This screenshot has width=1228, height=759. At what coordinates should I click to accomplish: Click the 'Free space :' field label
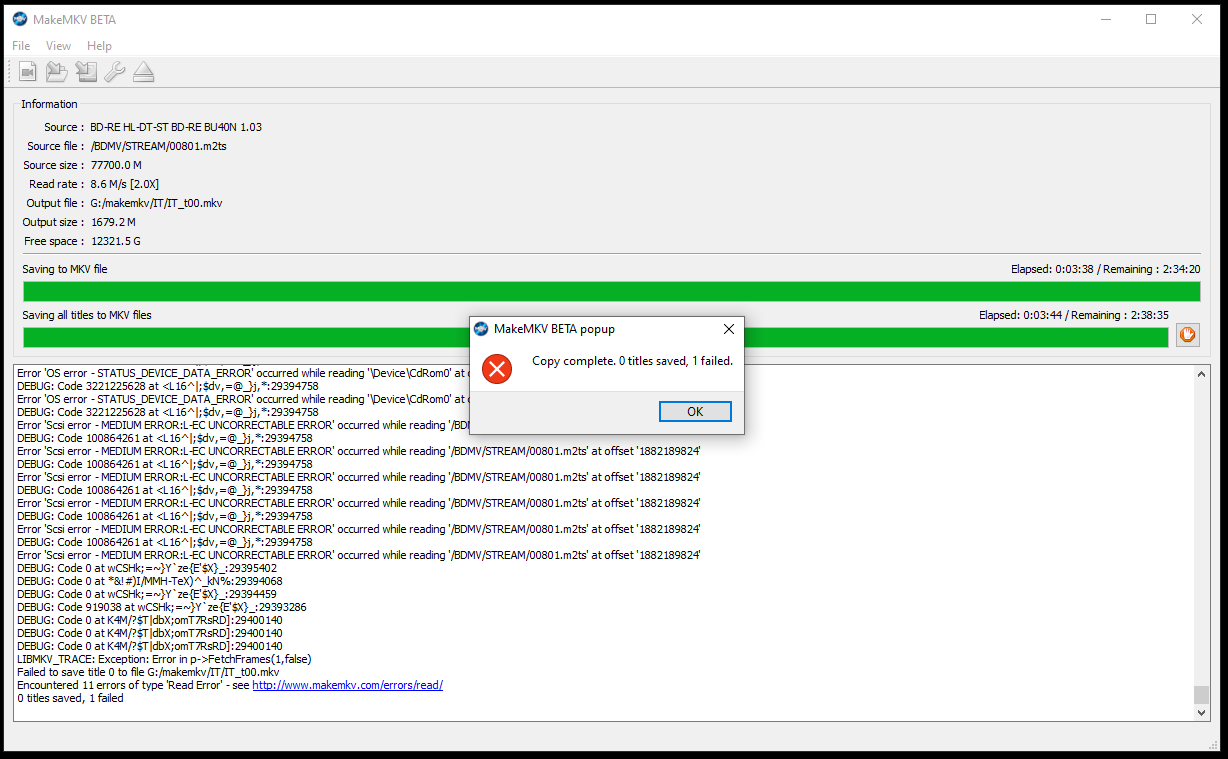(x=54, y=241)
